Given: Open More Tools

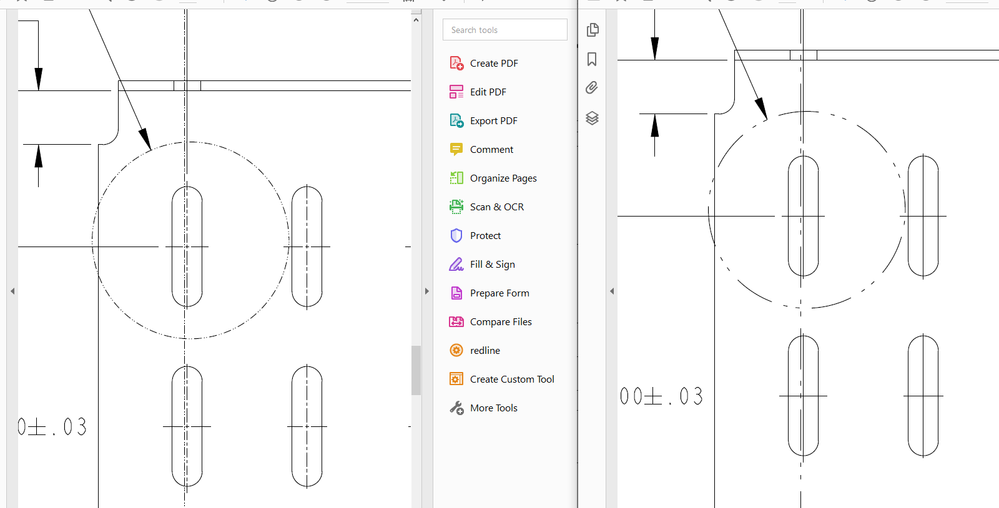Looking at the screenshot, I should (493, 408).
